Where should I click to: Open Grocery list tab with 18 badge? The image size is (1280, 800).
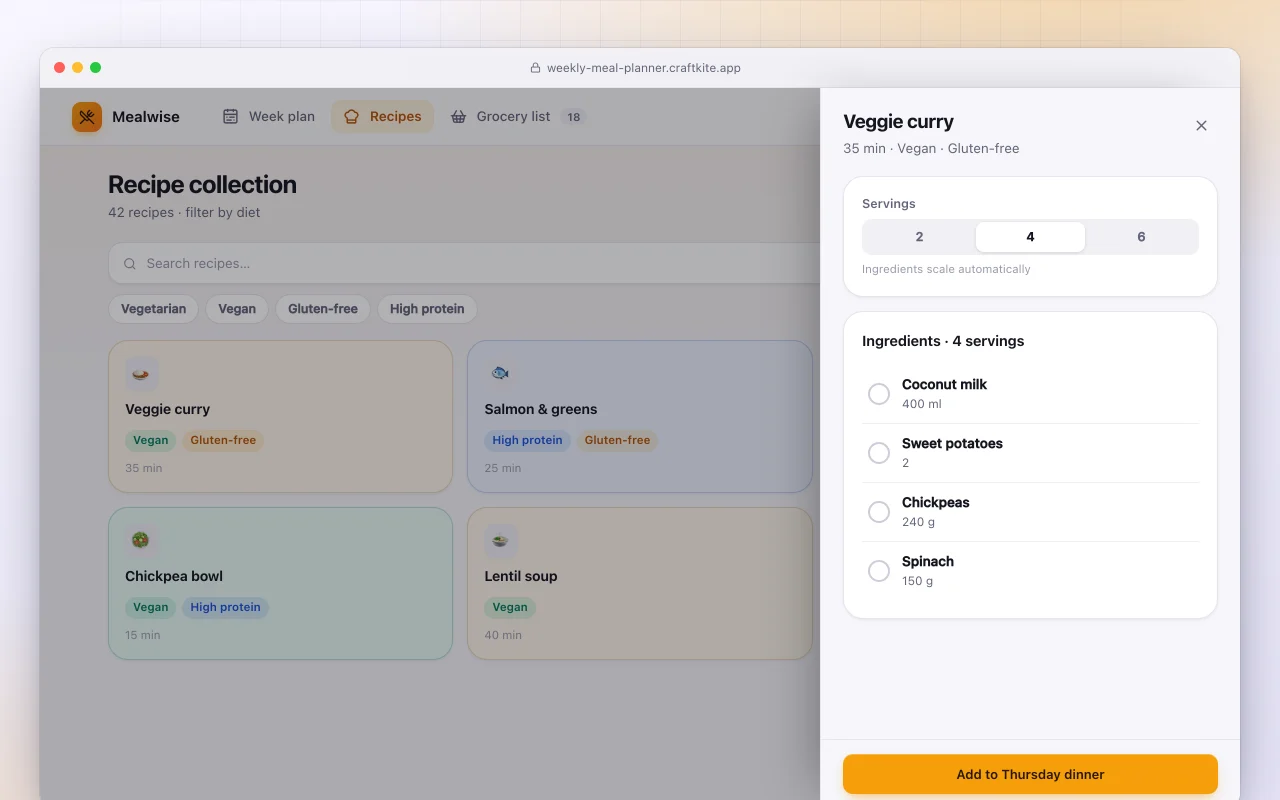(x=517, y=116)
